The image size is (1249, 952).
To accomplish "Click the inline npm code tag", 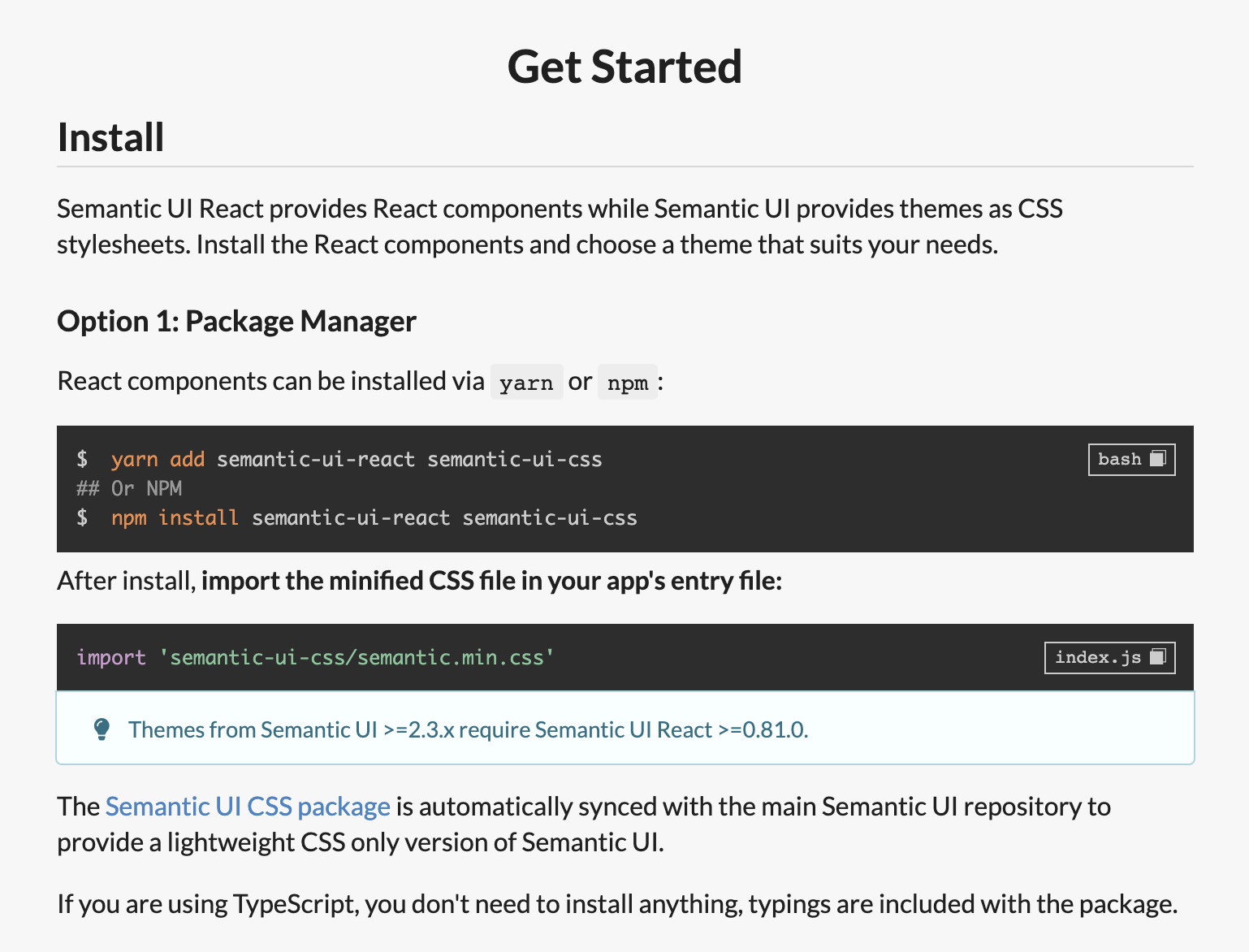I will click(x=628, y=383).
